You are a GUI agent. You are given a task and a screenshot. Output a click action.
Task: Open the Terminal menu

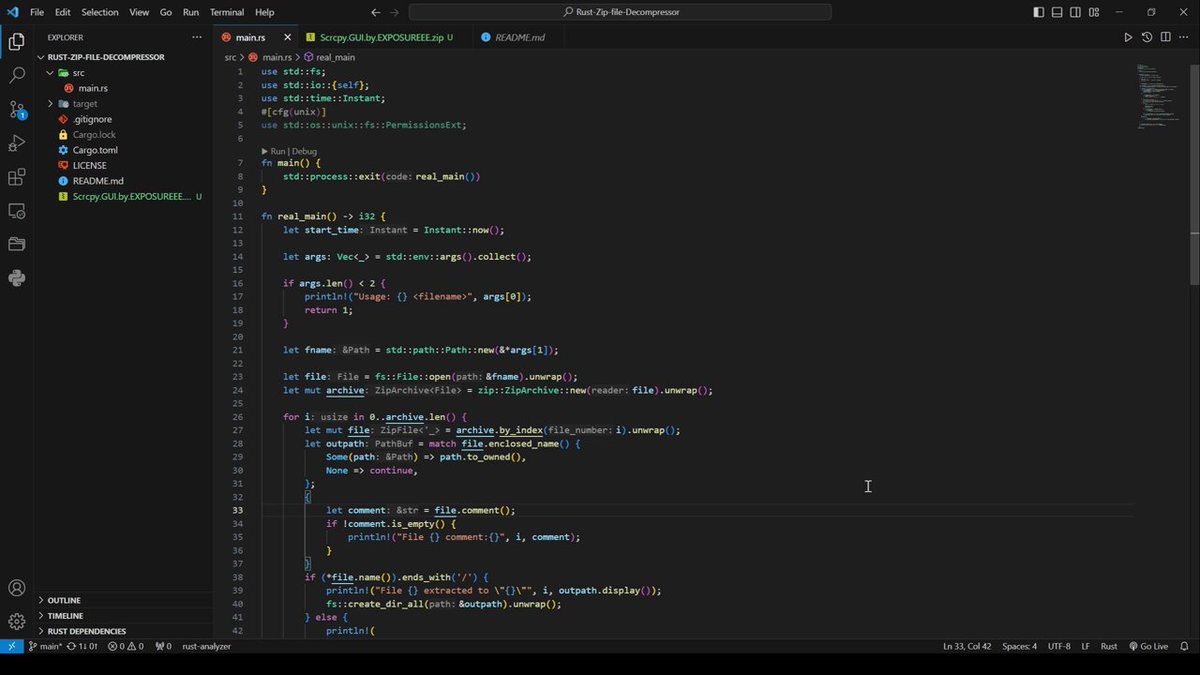226,12
